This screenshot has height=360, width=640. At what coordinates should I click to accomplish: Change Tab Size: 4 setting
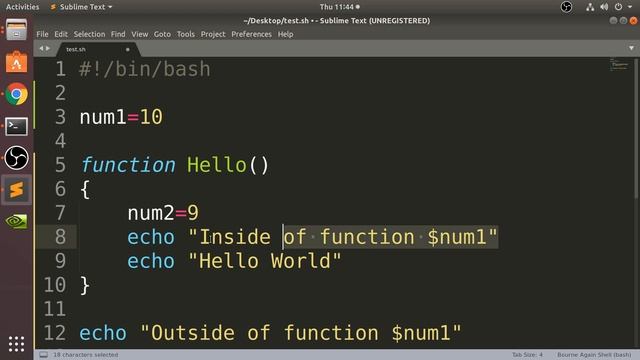(527, 355)
